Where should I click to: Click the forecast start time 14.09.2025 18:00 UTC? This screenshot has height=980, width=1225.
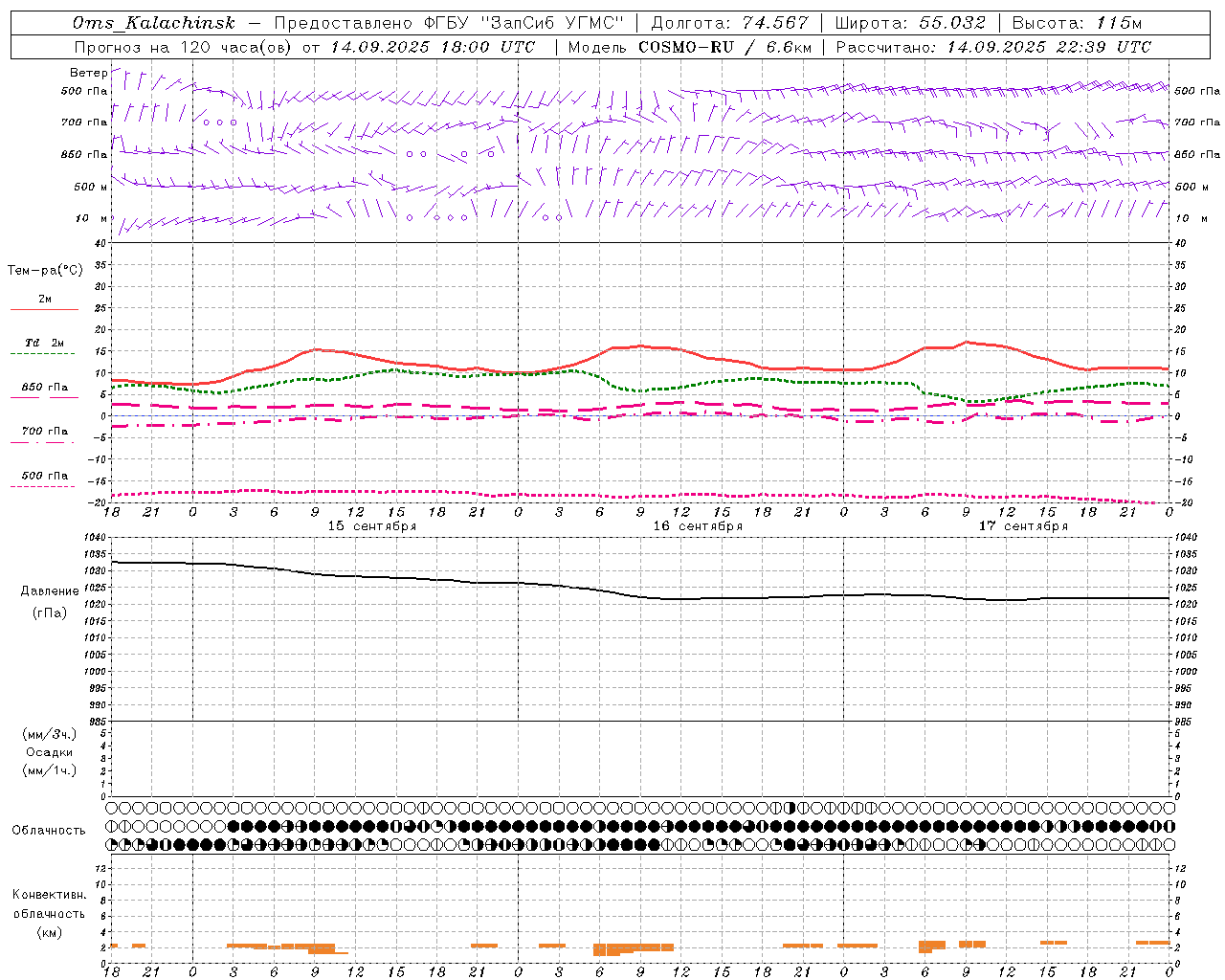pos(433,46)
